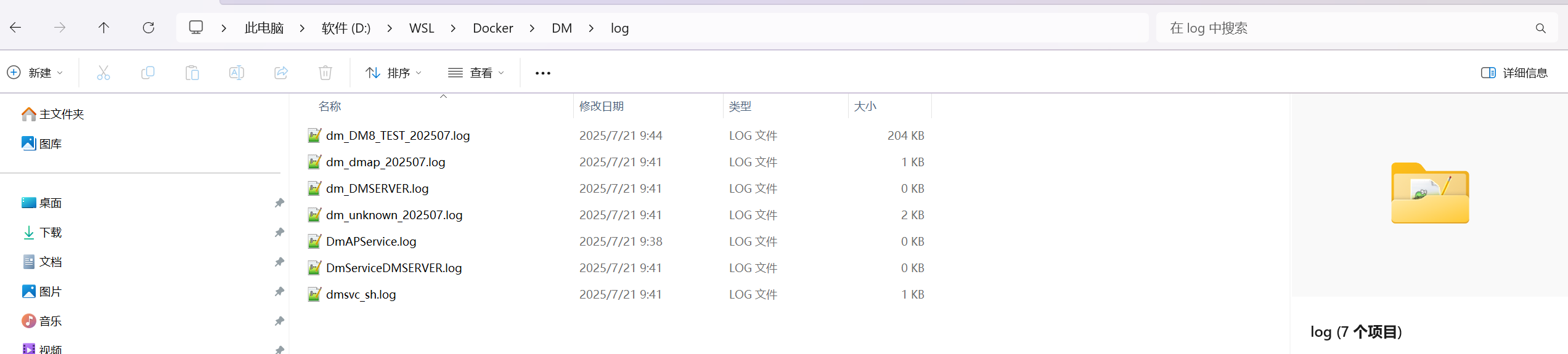Select file name dm_unknown_202507.log
This screenshot has height=354, width=1568.
click(394, 215)
